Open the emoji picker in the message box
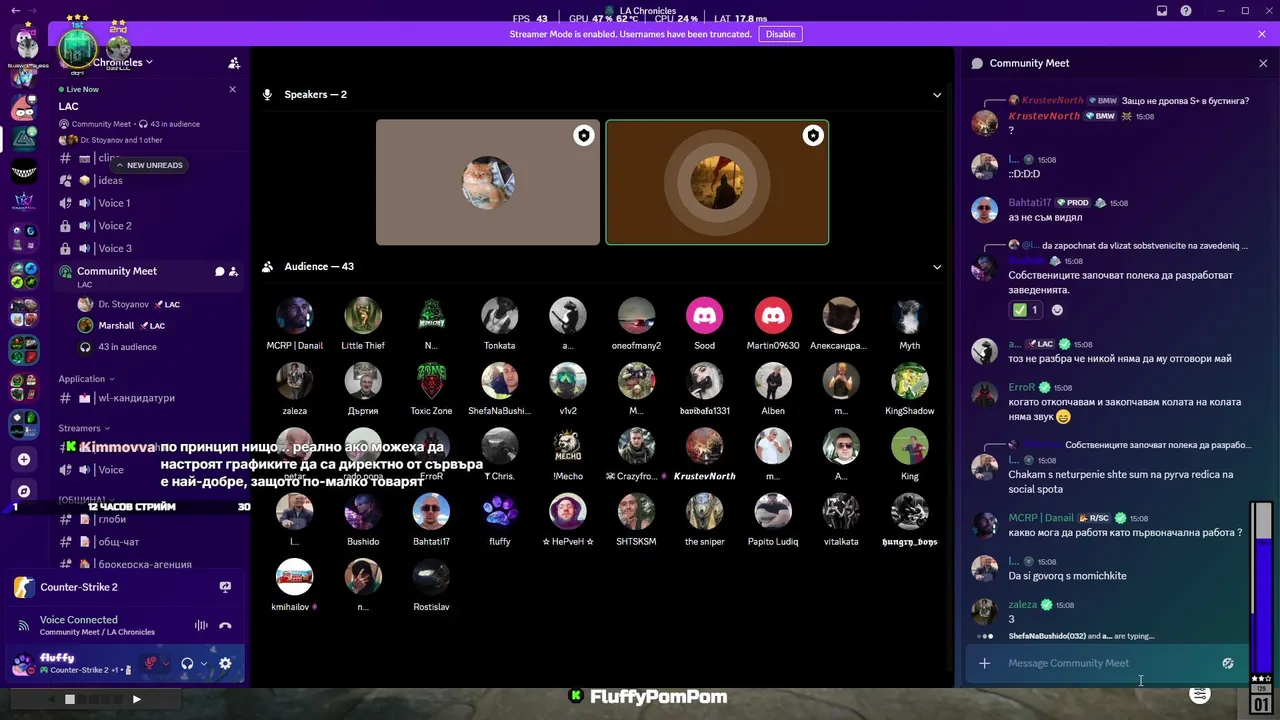1280x720 pixels. click(x=1228, y=663)
